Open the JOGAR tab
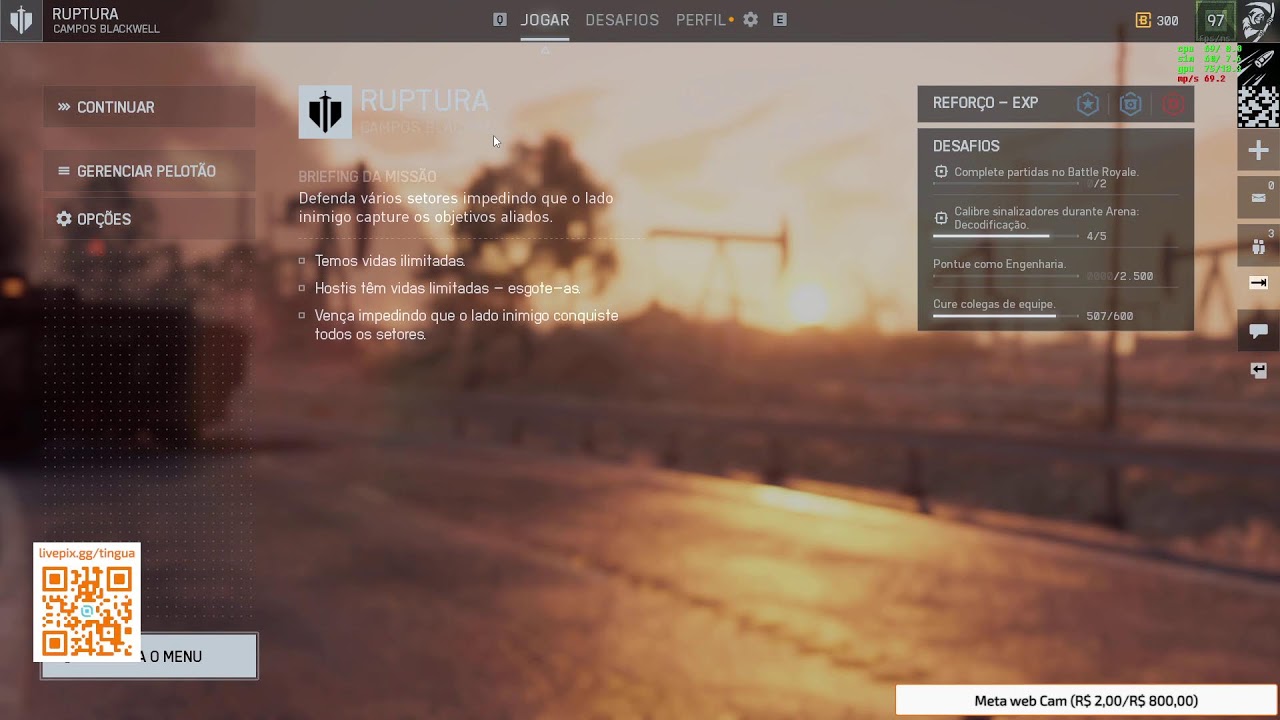The image size is (1280, 720). tap(545, 20)
